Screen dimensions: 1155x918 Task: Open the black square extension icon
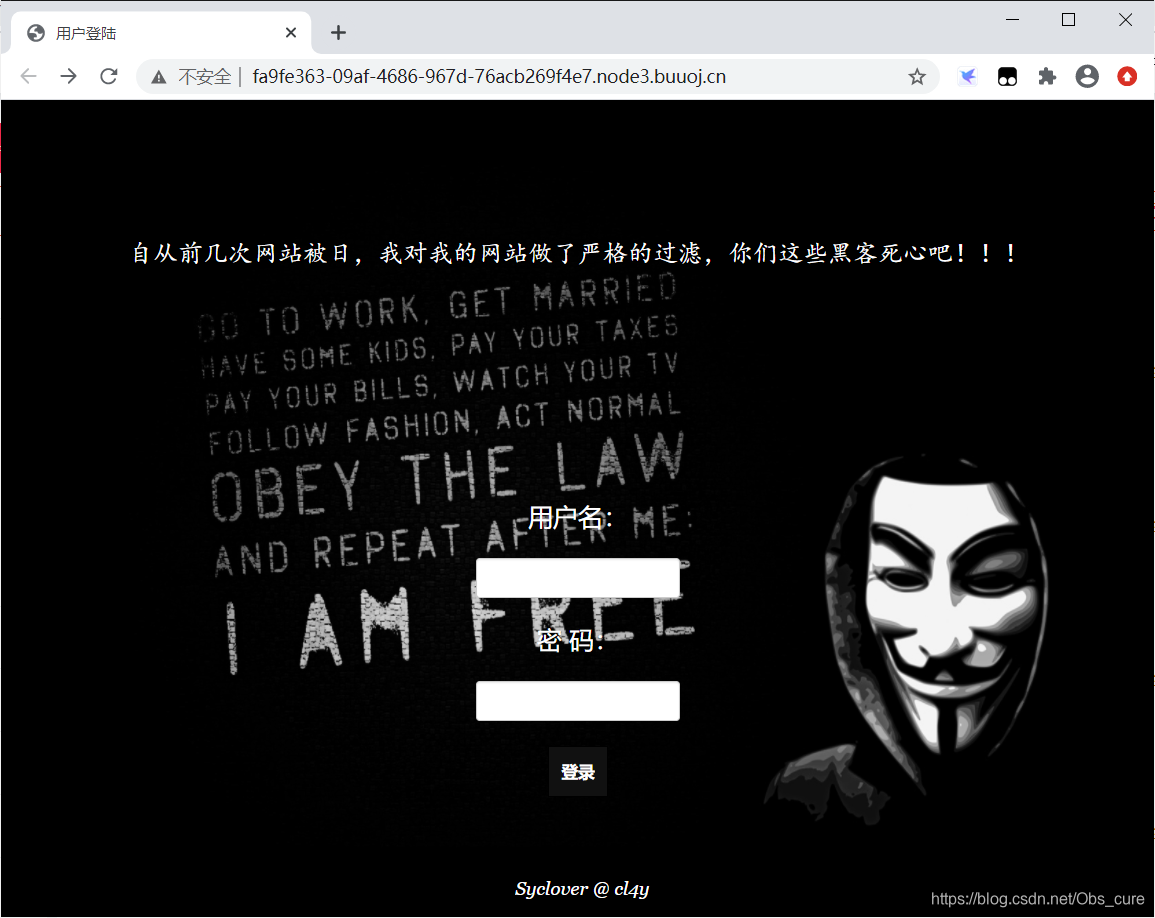[x=1007, y=77]
